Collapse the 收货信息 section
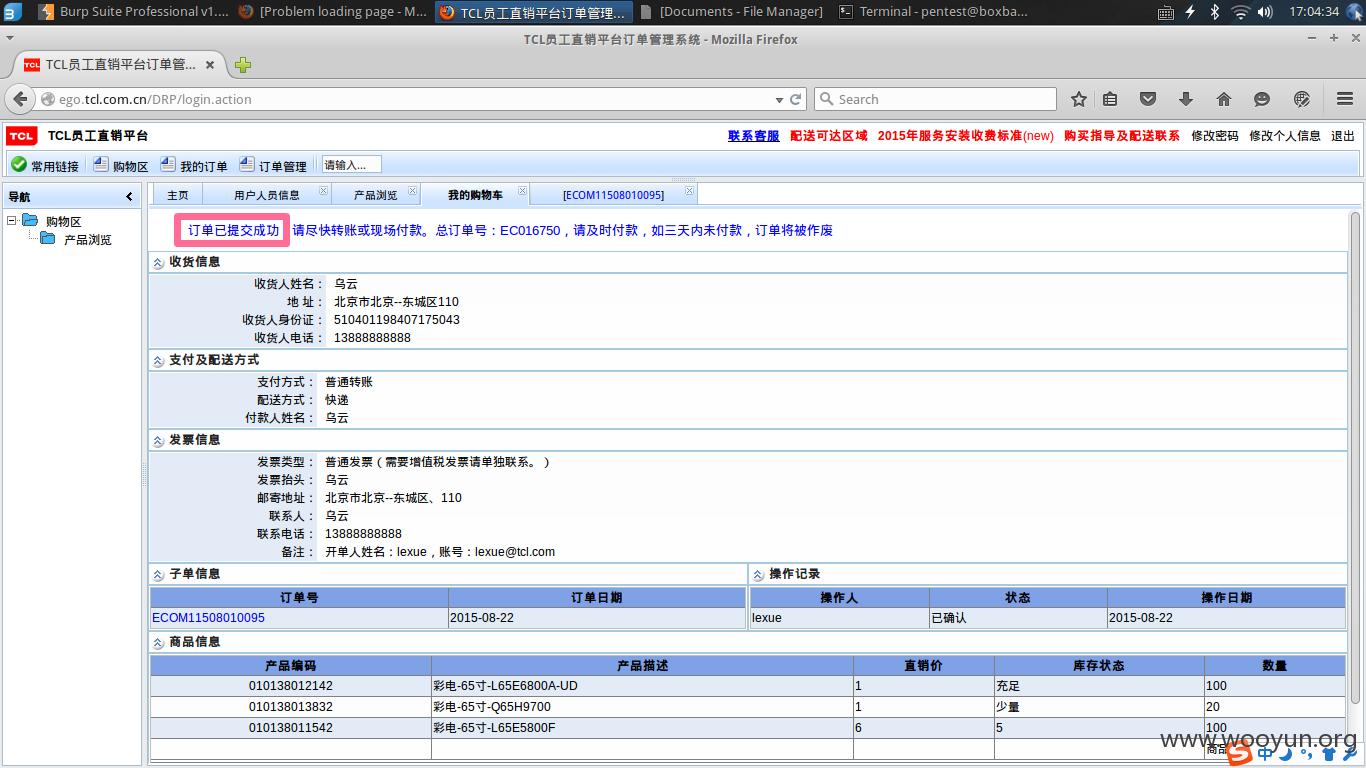 coord(158,263)
